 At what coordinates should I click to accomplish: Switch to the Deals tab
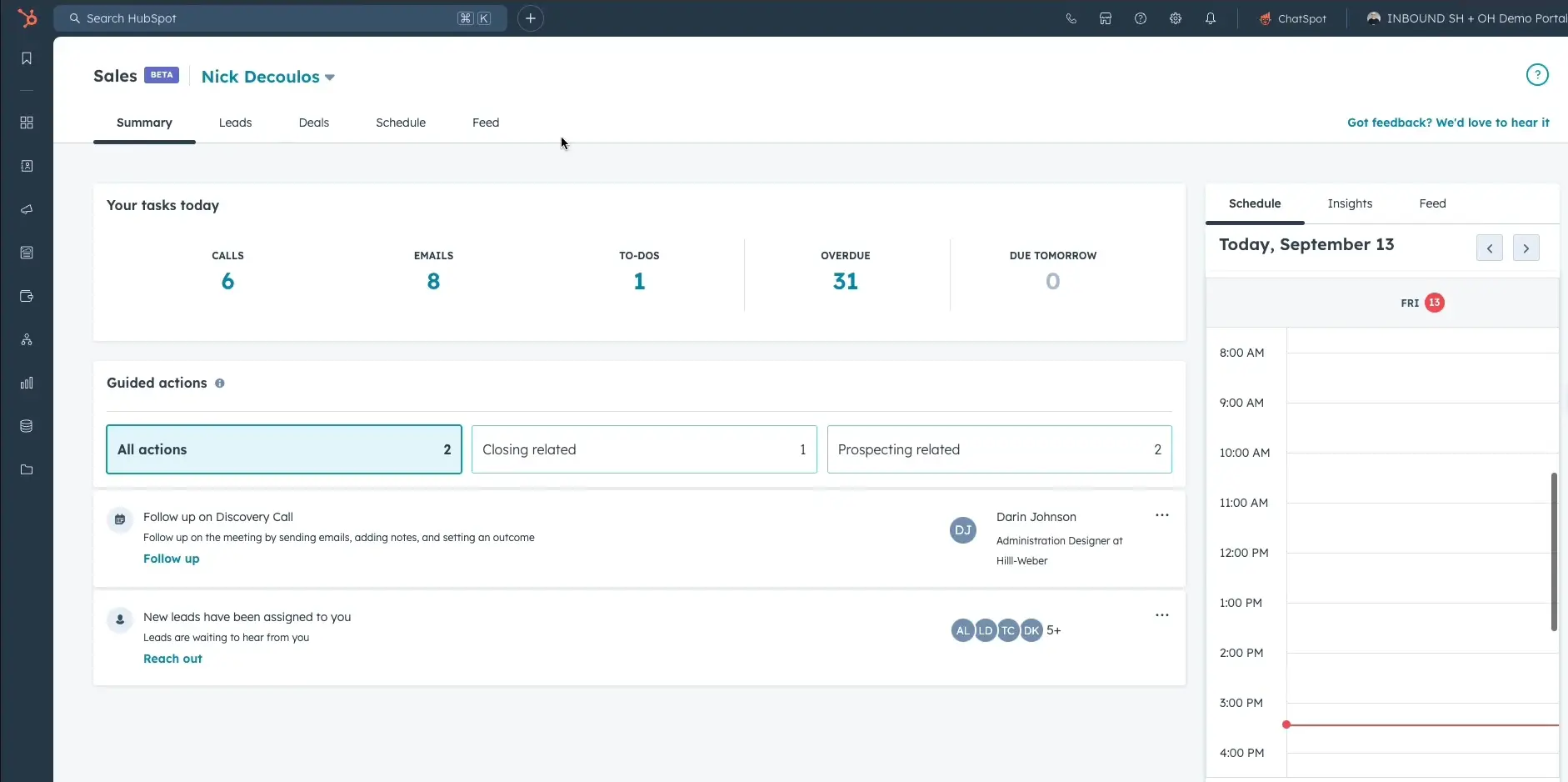point(314,123)
